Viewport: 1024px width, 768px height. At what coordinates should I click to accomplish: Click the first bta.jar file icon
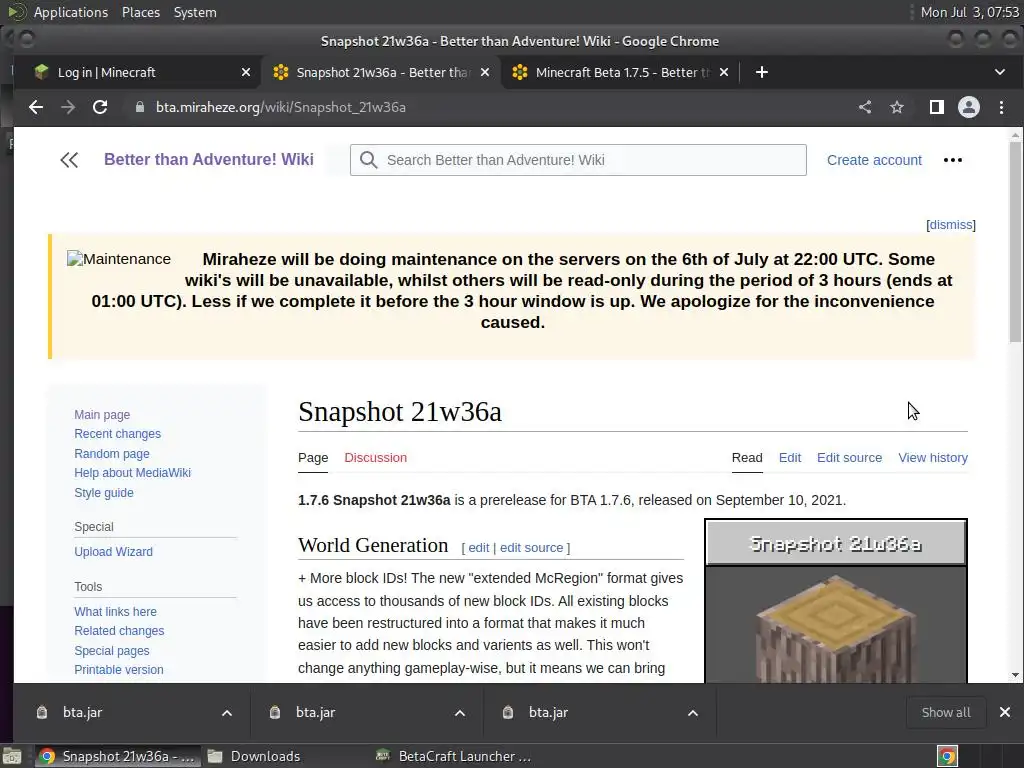pos(42,712)
